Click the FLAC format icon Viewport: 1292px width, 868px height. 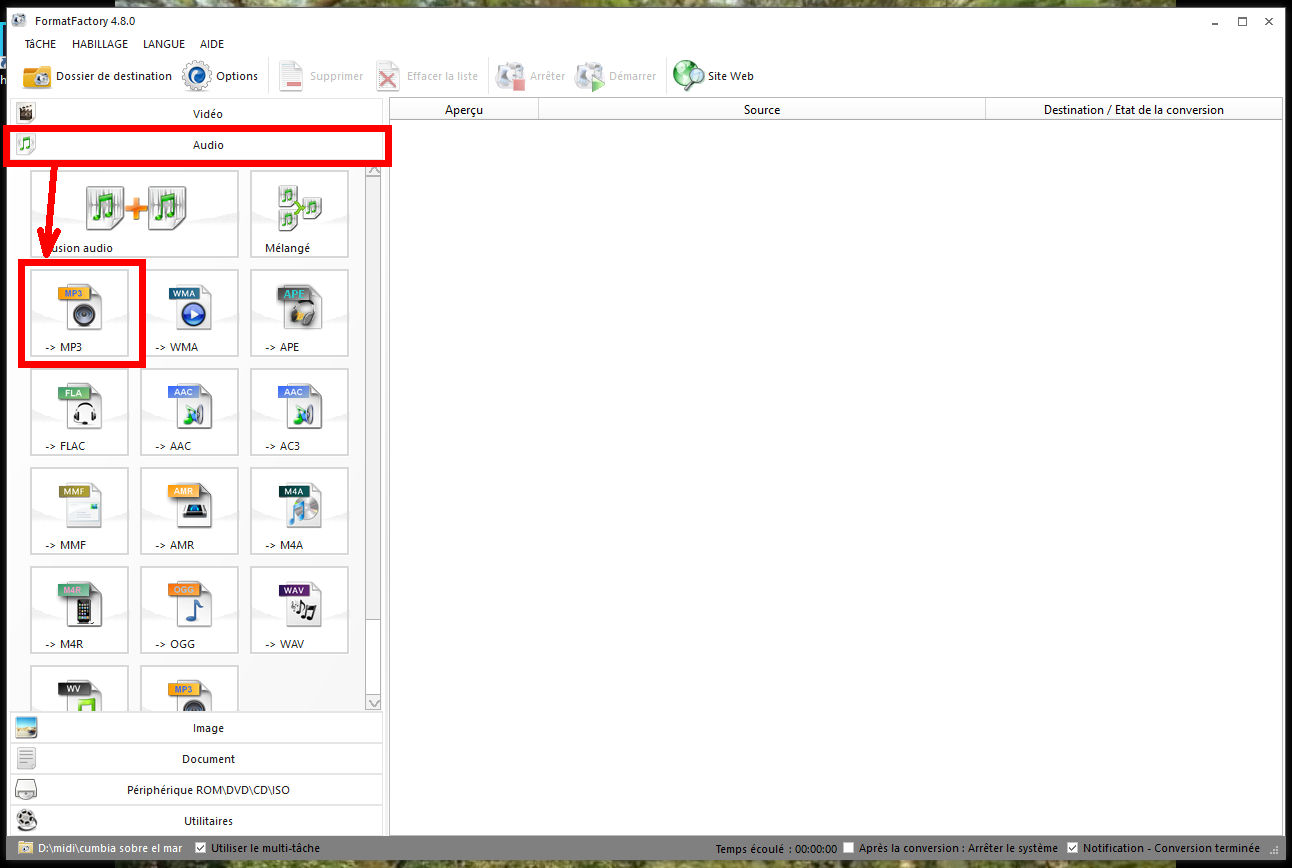point(79,411)
